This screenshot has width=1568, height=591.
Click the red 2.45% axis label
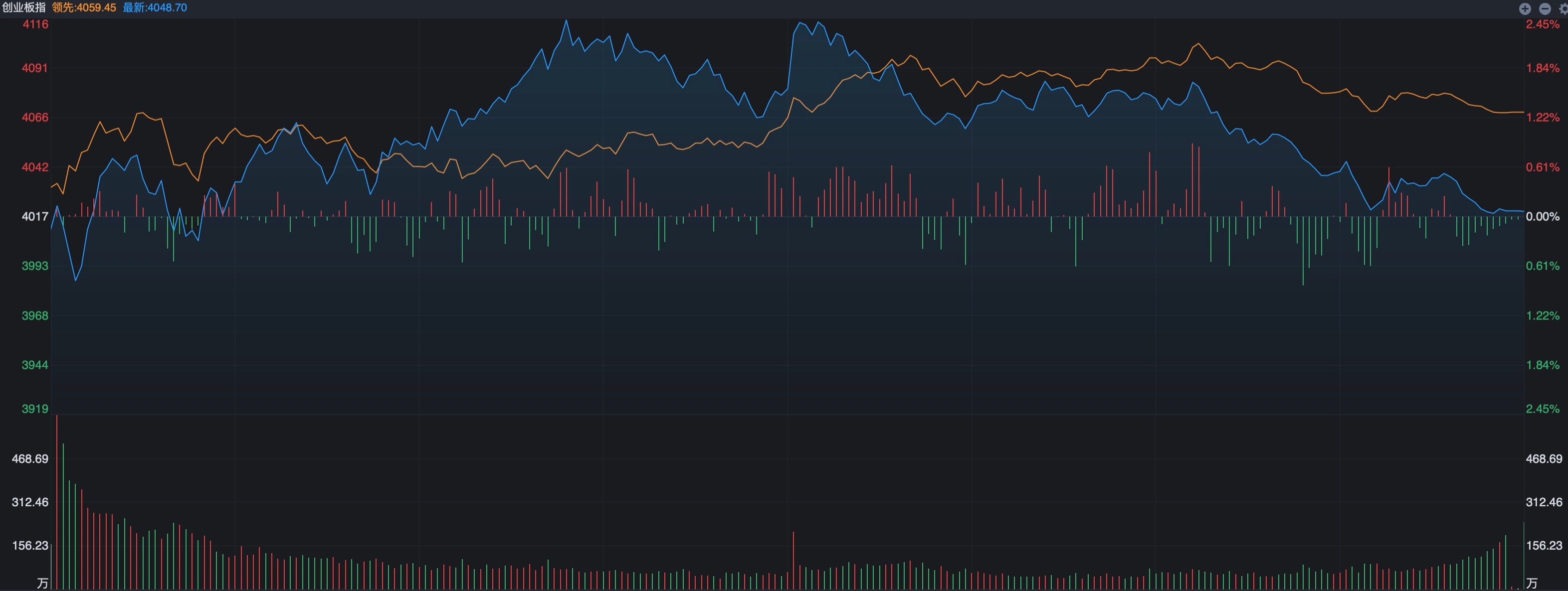tap(1543, 24)
